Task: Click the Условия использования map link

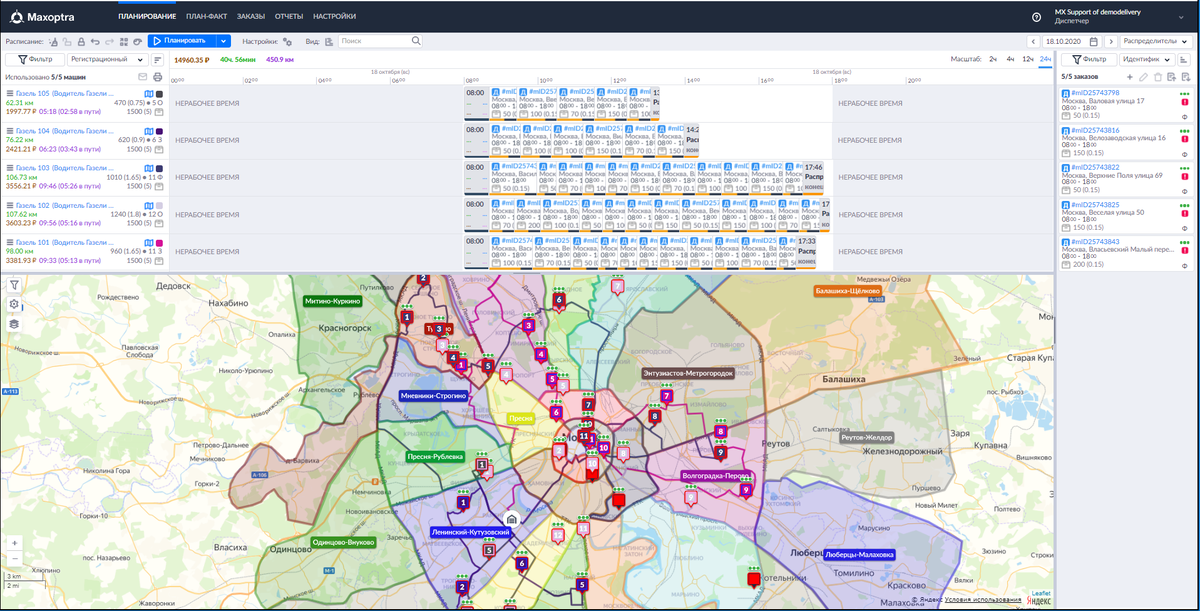Action: [x=985, y=599]
